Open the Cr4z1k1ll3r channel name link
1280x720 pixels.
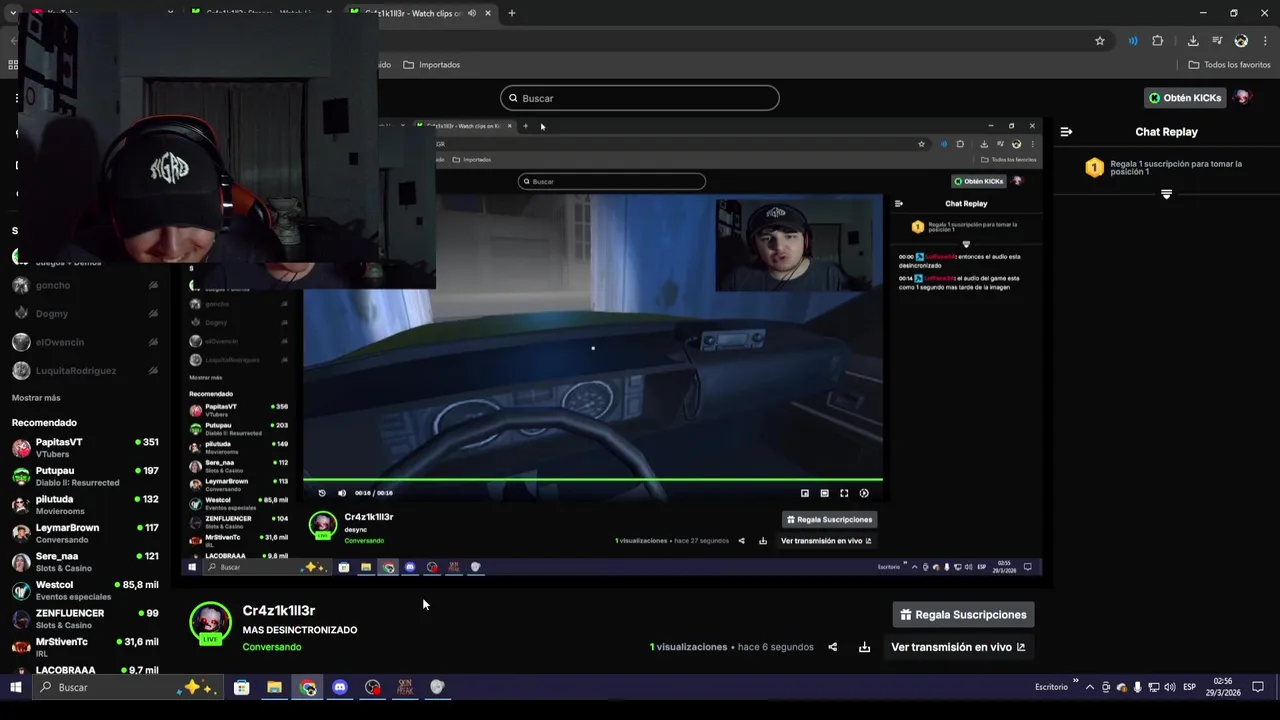click(x=279, y=610)
